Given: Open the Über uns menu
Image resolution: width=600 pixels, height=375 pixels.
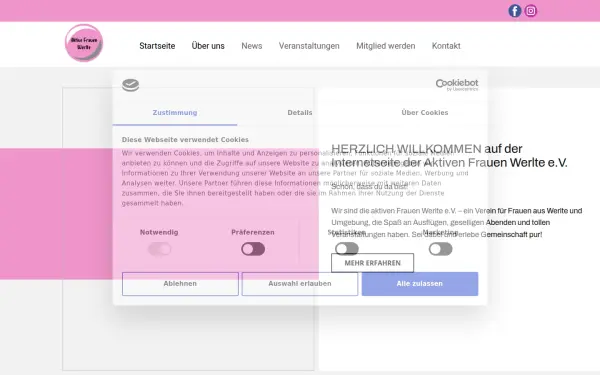Looking at the screenshot, I should [x=208, y=46].
